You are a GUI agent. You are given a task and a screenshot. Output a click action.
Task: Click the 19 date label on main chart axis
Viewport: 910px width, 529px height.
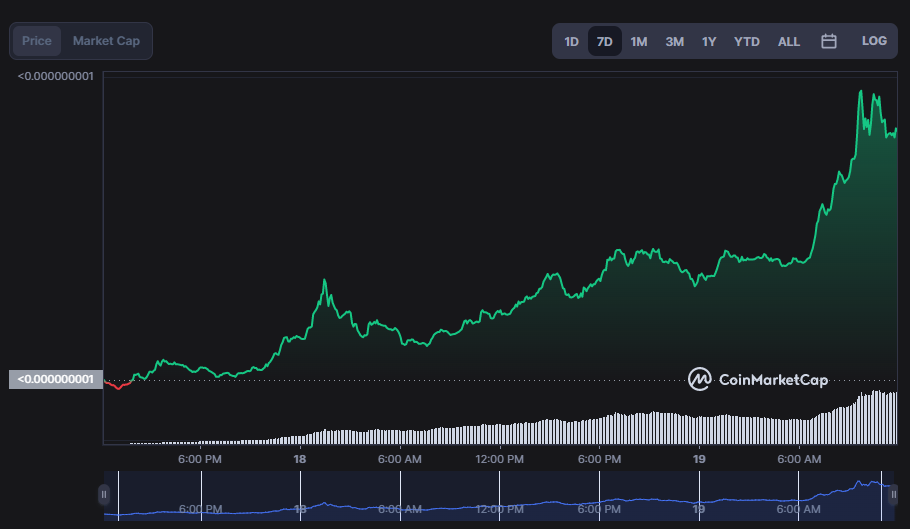pos(699,459)
